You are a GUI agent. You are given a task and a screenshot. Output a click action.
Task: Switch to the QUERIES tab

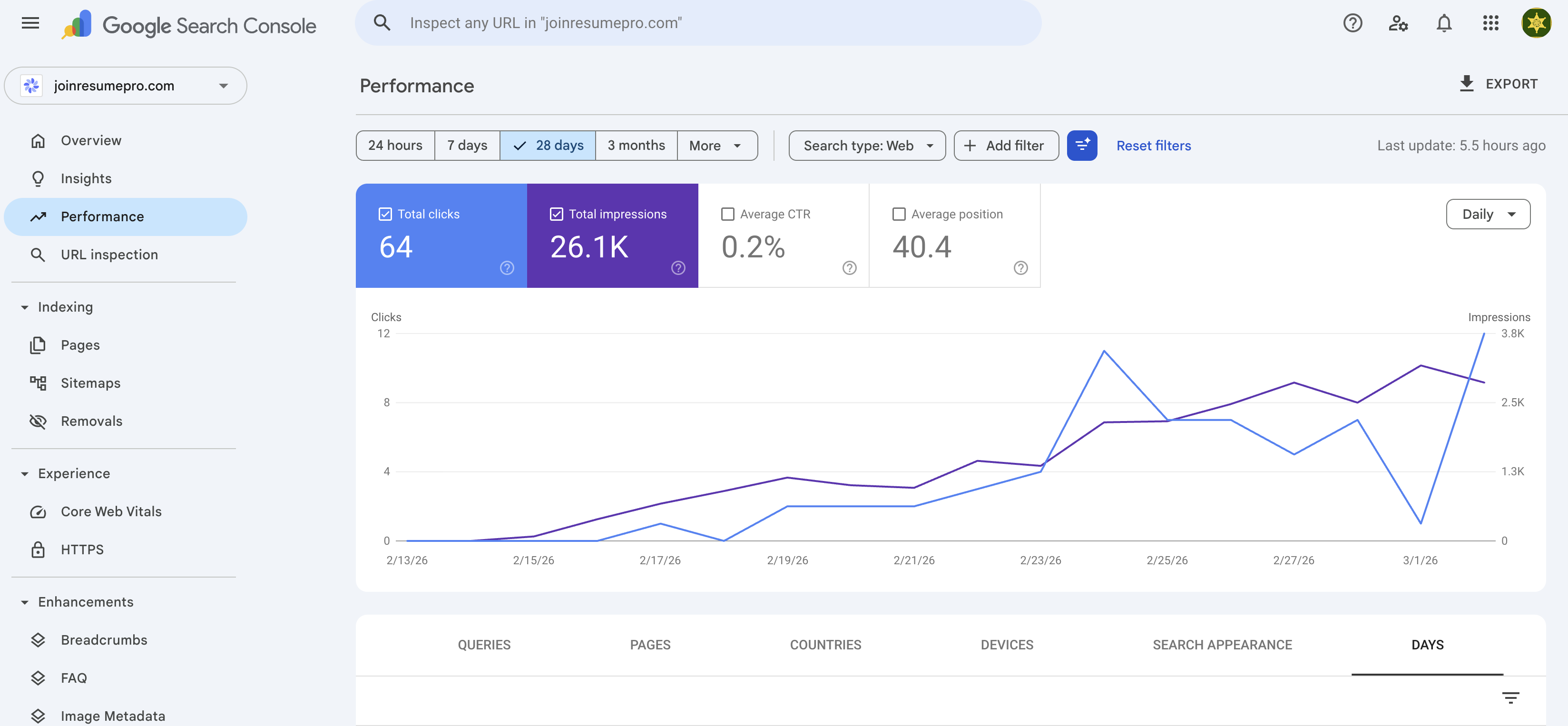click(484, 645)
